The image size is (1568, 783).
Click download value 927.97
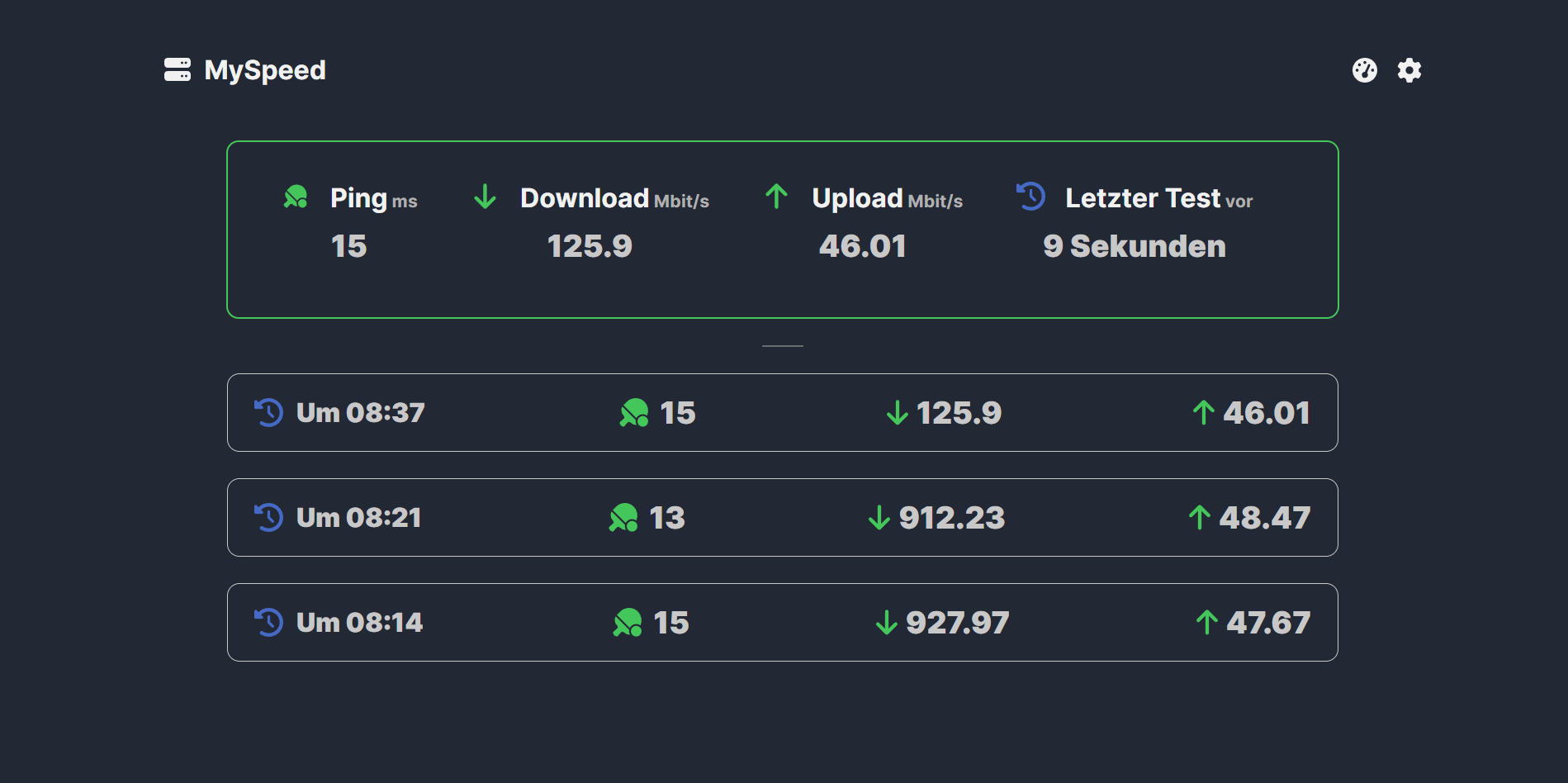[x=957, y=623]
